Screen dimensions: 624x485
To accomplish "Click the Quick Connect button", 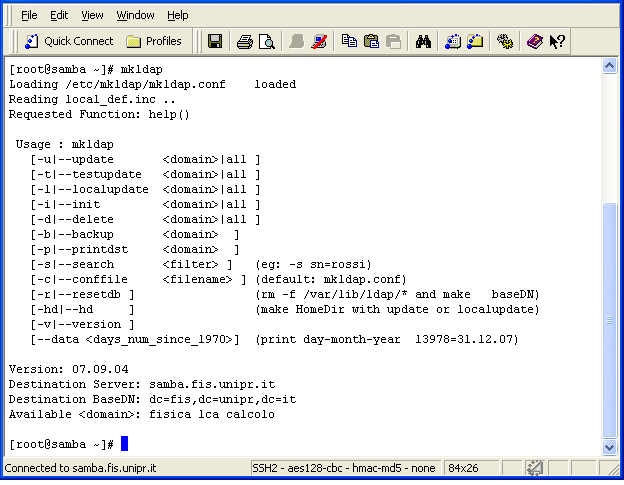I will [69, 41].
